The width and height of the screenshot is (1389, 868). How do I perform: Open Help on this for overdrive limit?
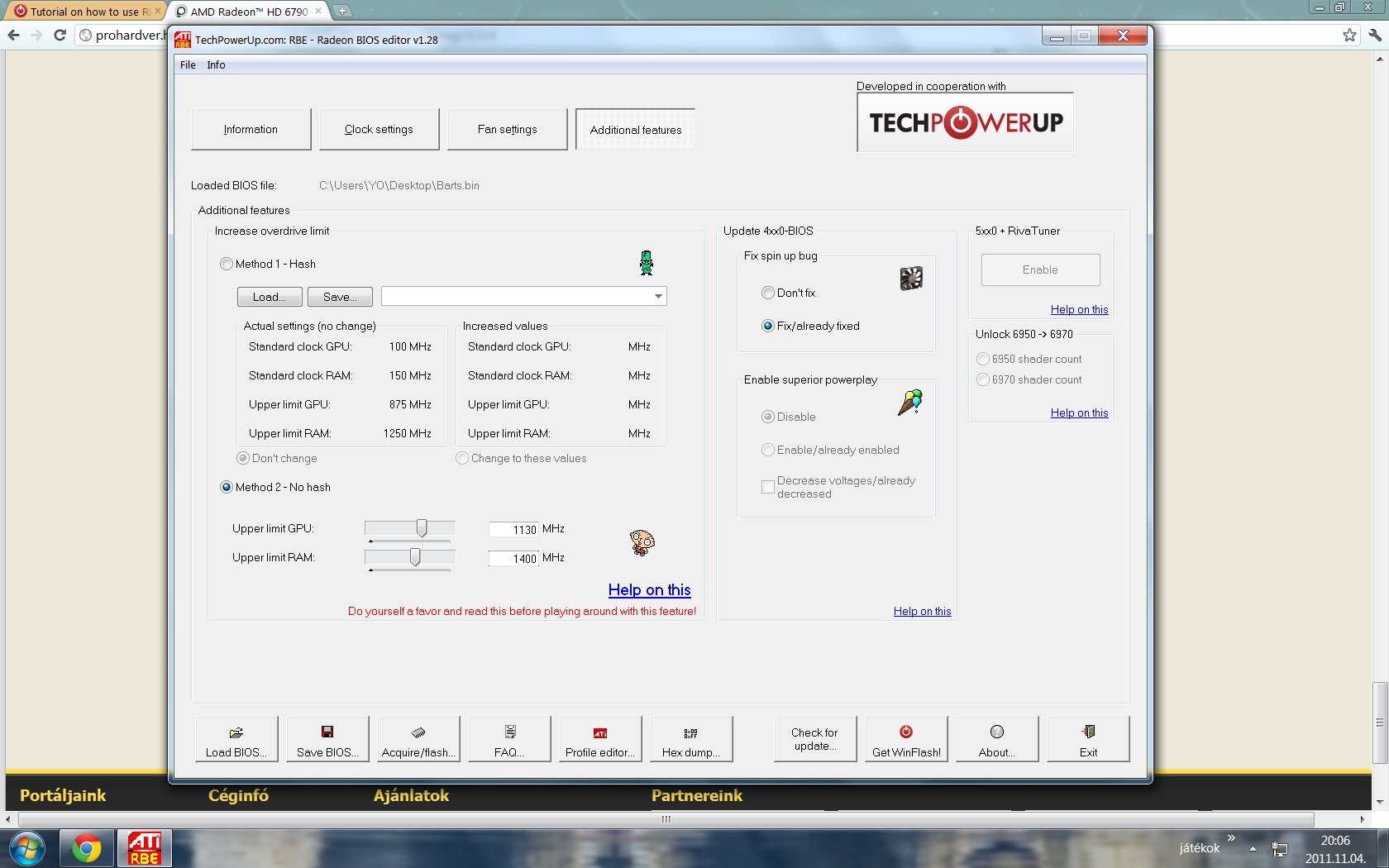649,589
